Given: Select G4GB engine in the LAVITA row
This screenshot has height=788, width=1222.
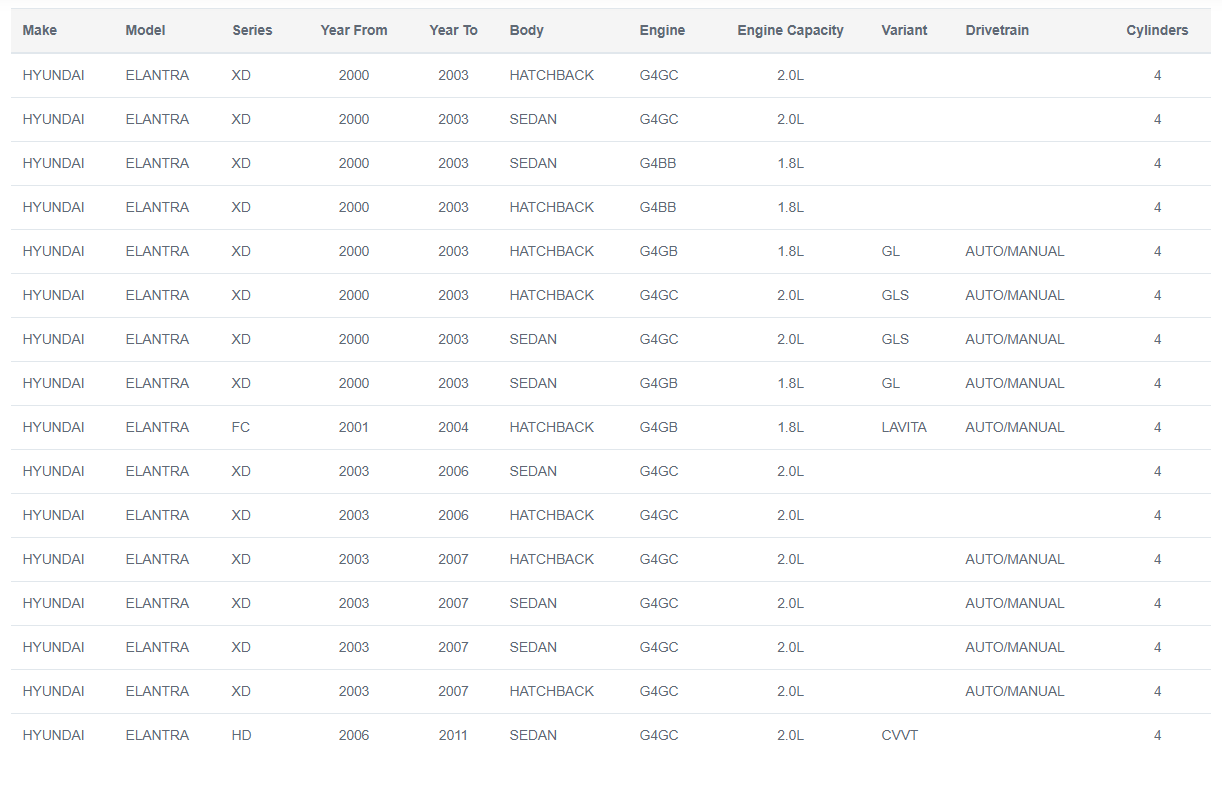Looking at the screenshot, I should coord(659,427).
